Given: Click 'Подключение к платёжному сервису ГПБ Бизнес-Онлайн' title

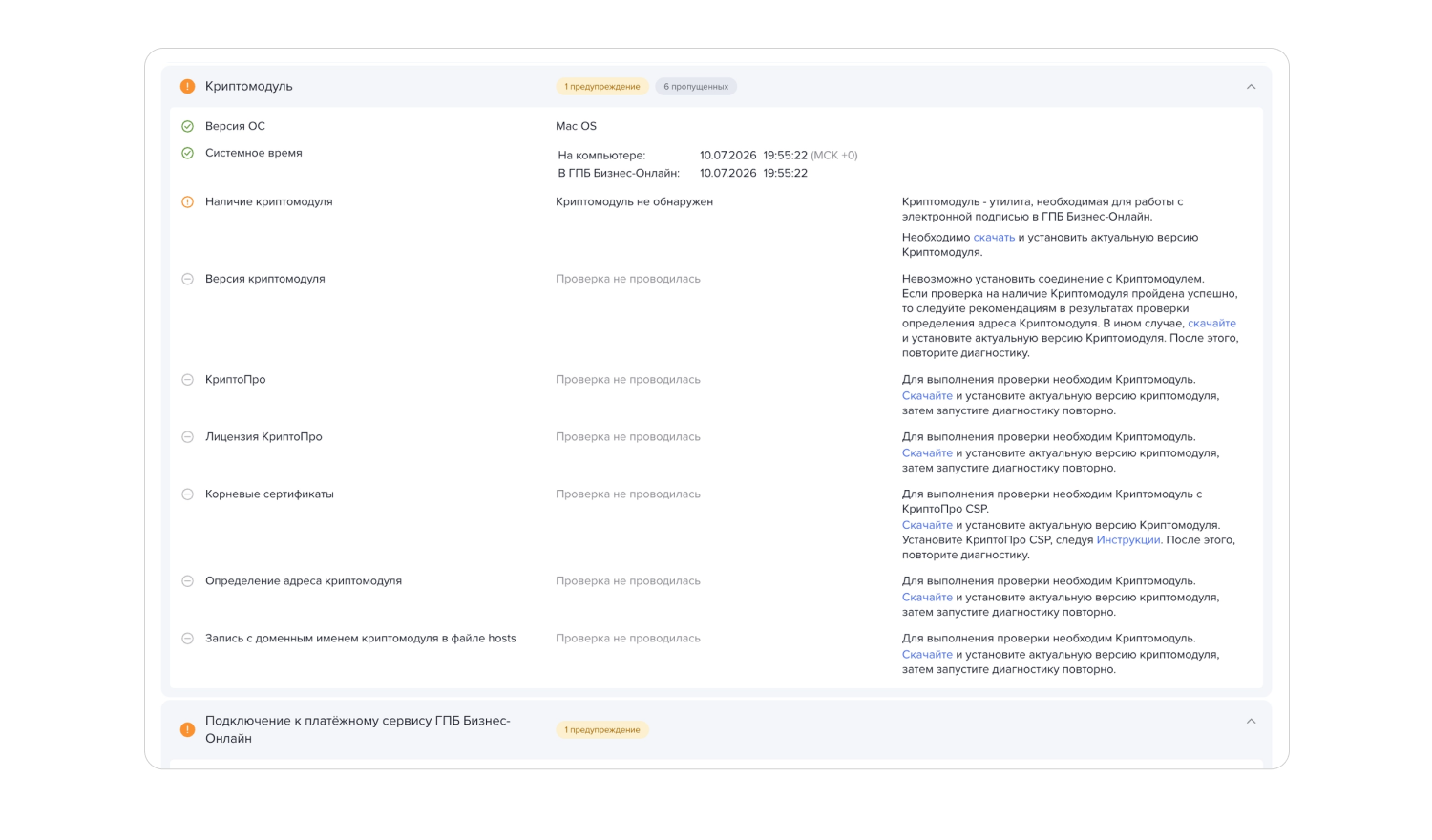Looking at the screenshot, I should pos(358,729).
